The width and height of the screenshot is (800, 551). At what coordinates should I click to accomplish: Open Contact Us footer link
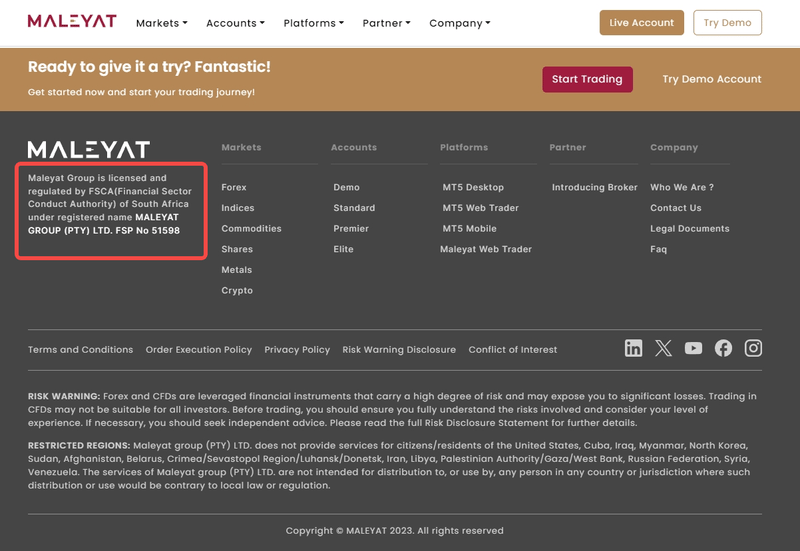click(x=676, y=208)
